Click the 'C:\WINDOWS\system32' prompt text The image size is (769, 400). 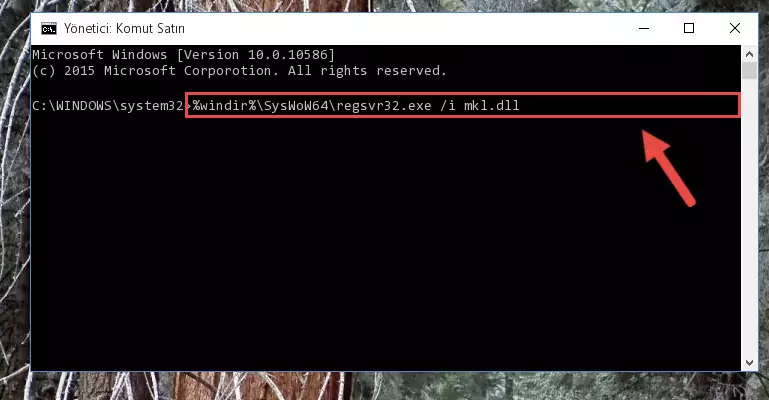107,105
